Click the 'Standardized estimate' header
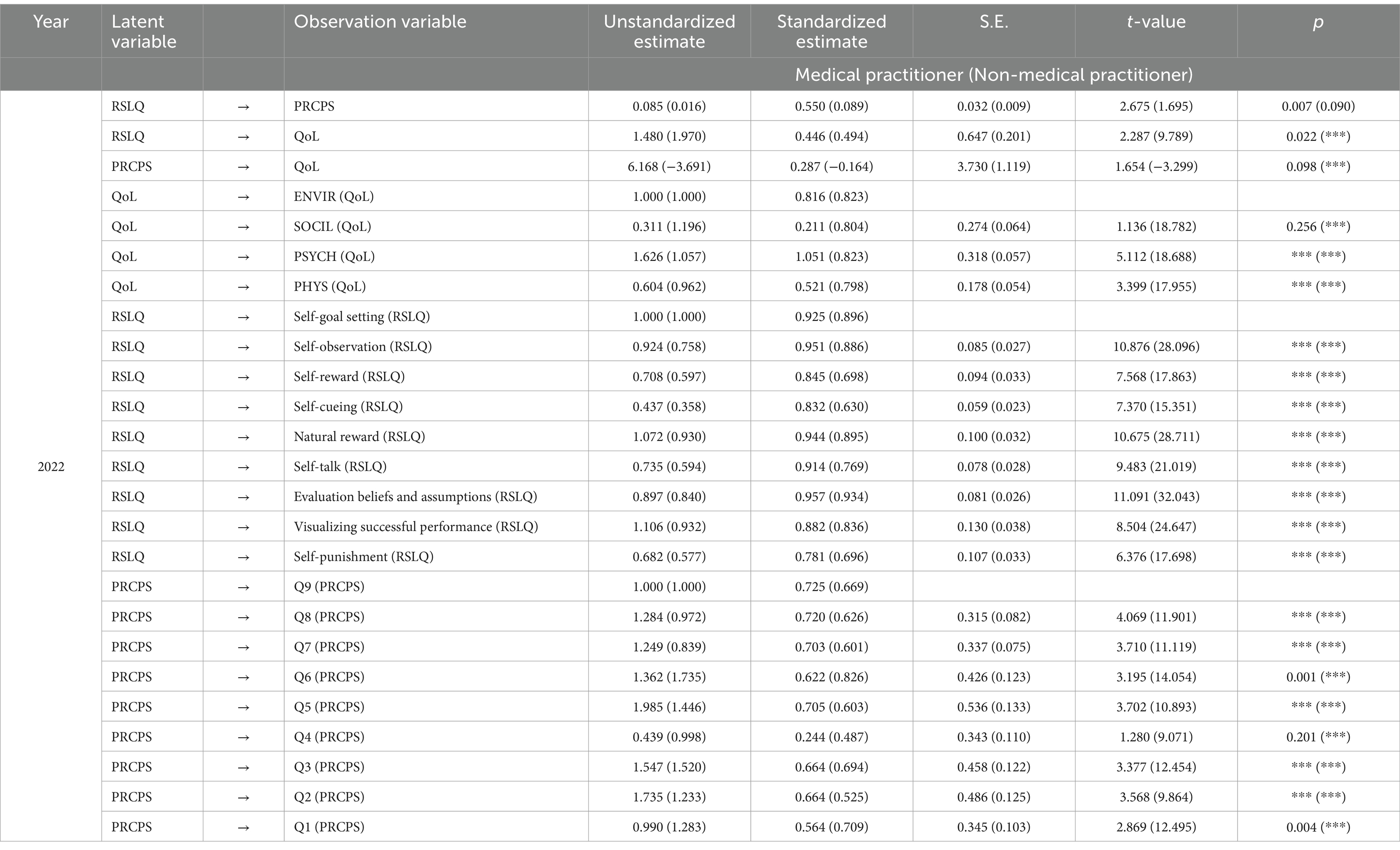The height and width of the screenshot is (850, 1400). click(x=831, y=31)
